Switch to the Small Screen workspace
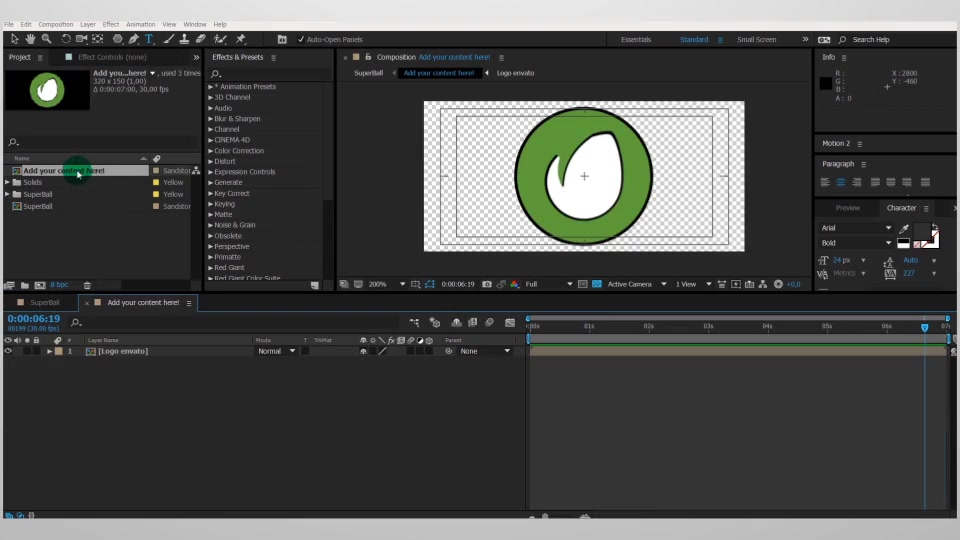This screenshot has height=540, width=960. tap(756, 39)
